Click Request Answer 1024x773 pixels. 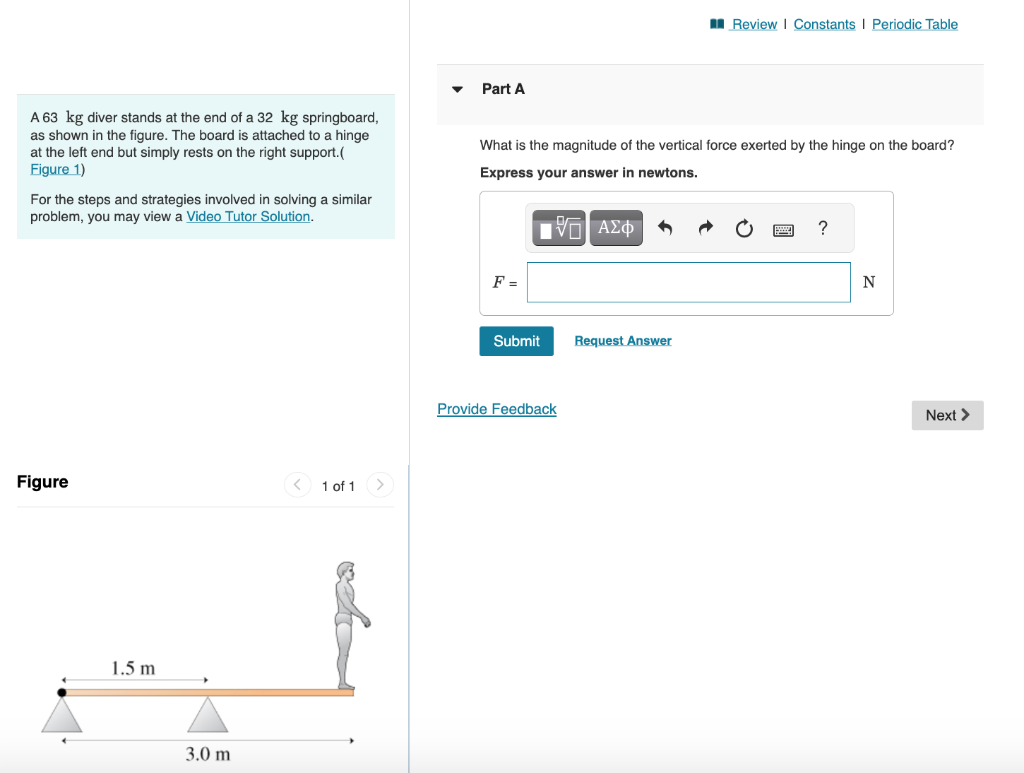622,340
